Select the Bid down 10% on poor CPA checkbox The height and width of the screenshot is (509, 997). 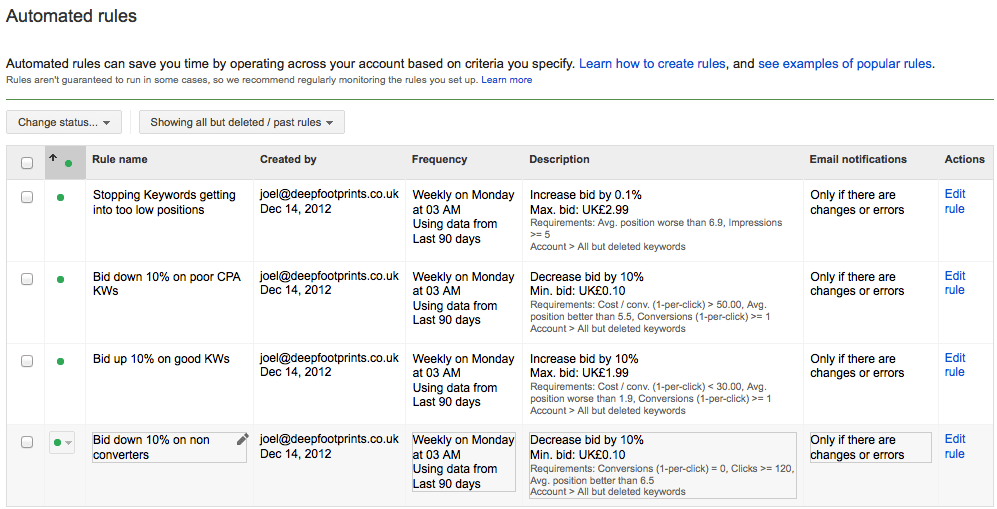pos(27,279)
